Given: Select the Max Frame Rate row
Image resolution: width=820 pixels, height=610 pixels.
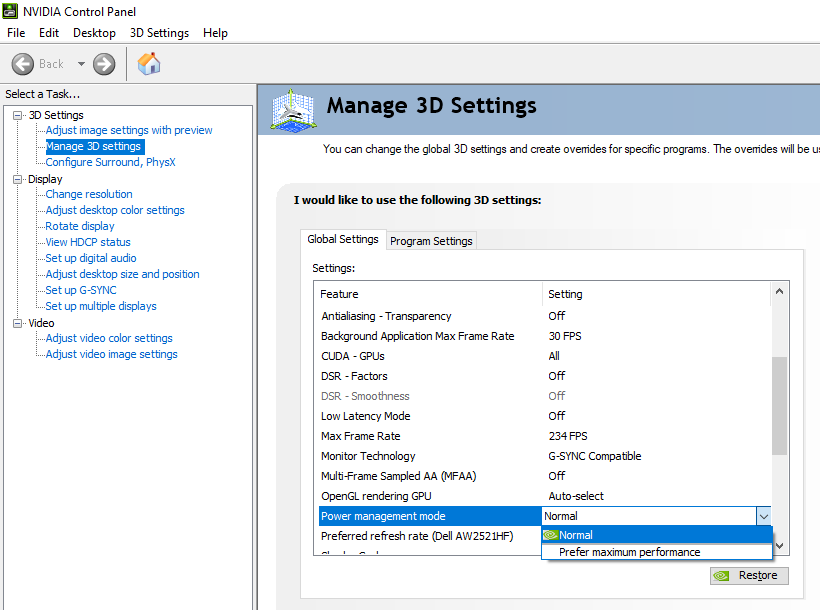Looking at the screenshot, I should pos(544,436).
